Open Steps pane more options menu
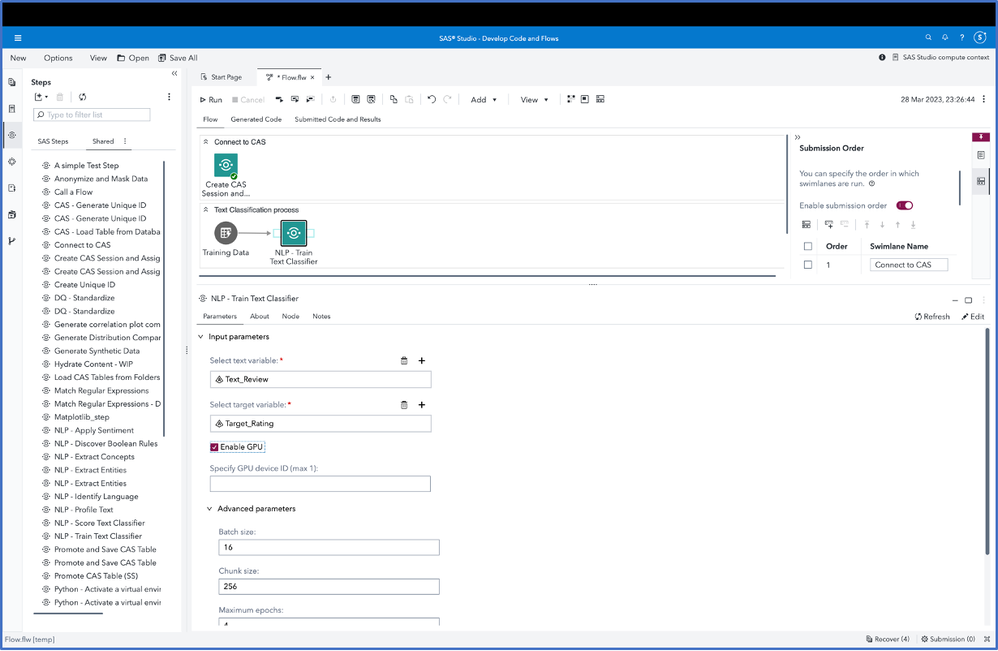 click(x=169, y=97)
